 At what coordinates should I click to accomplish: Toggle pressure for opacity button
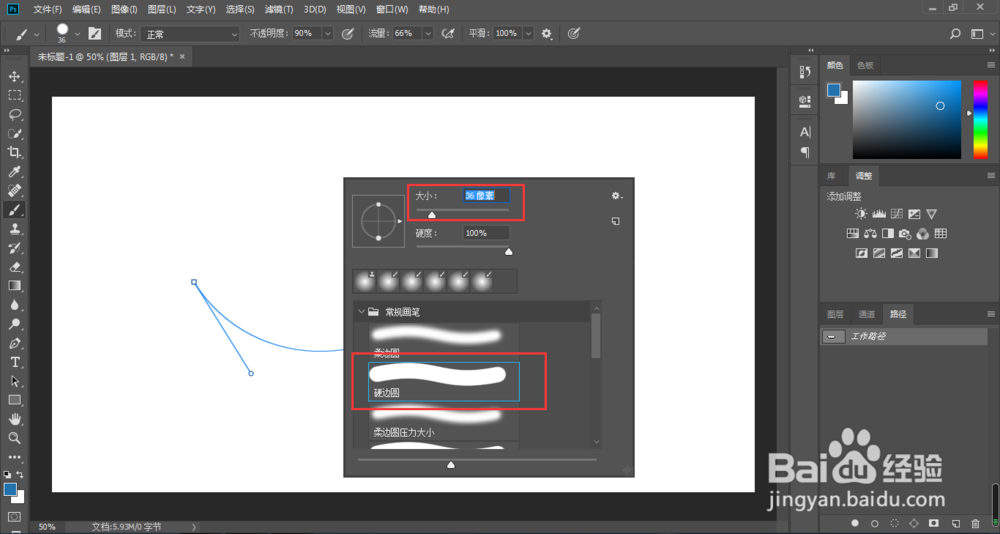tap(348, 34)
